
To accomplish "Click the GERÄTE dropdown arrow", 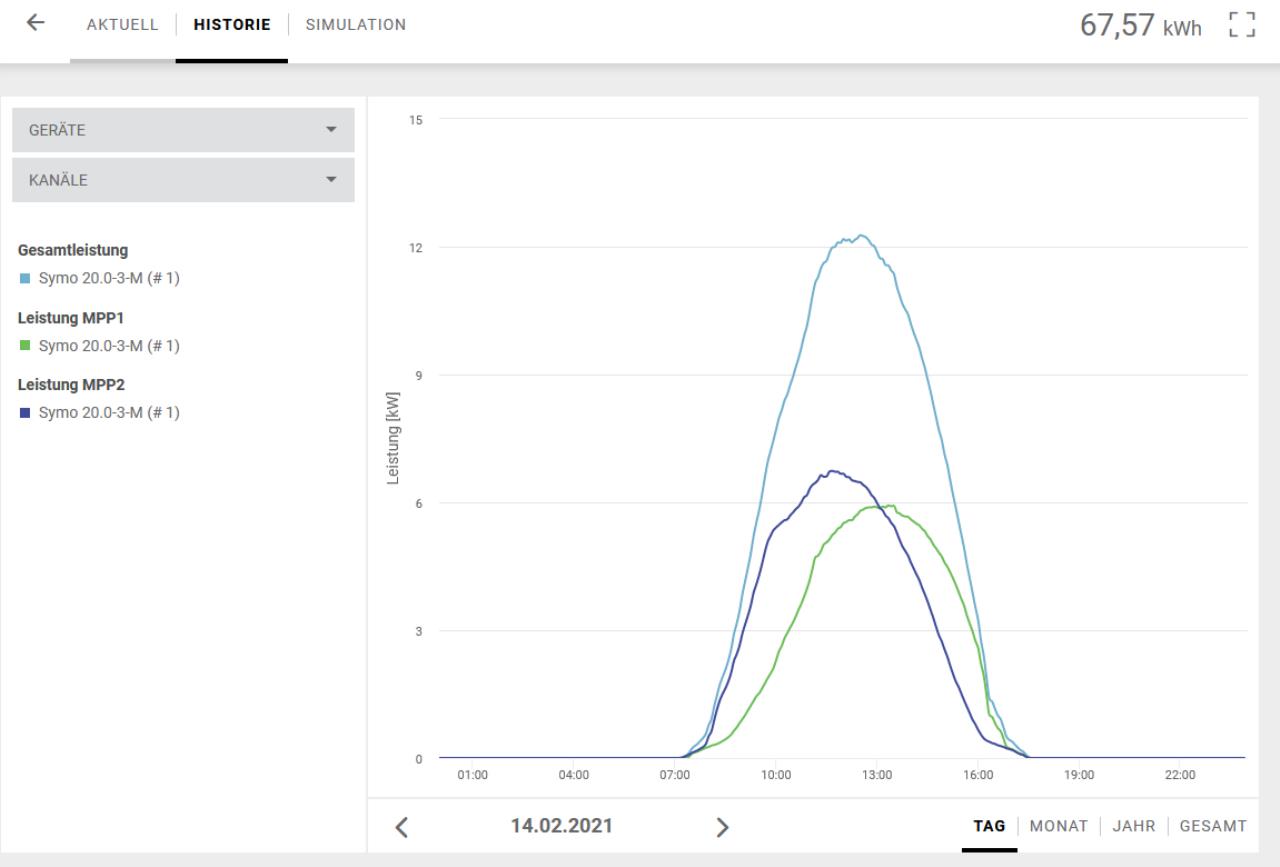I will tap(331, 130).
